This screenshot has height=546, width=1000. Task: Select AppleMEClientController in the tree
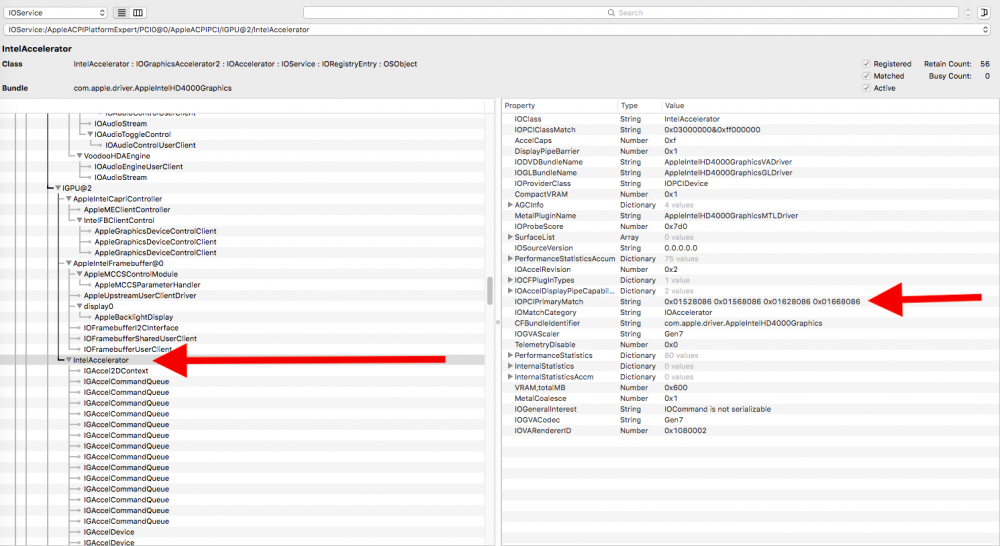pos(127,210)
